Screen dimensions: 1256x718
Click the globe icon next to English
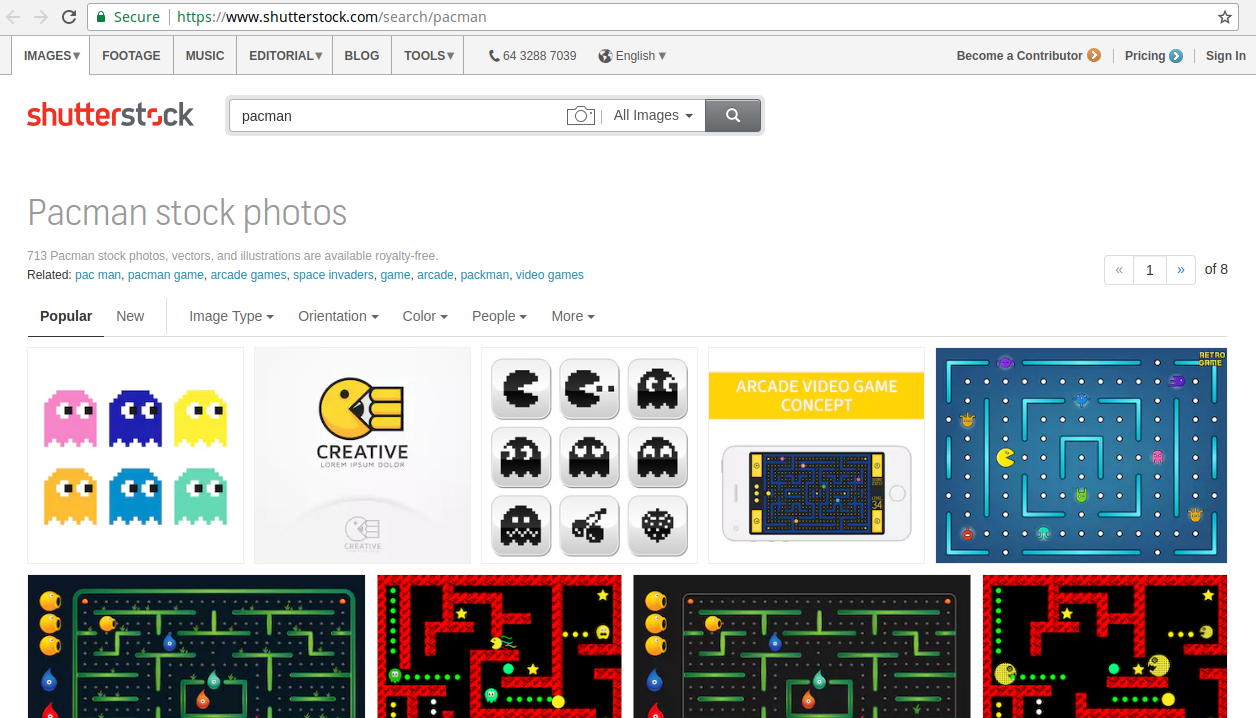pos(605,56)
